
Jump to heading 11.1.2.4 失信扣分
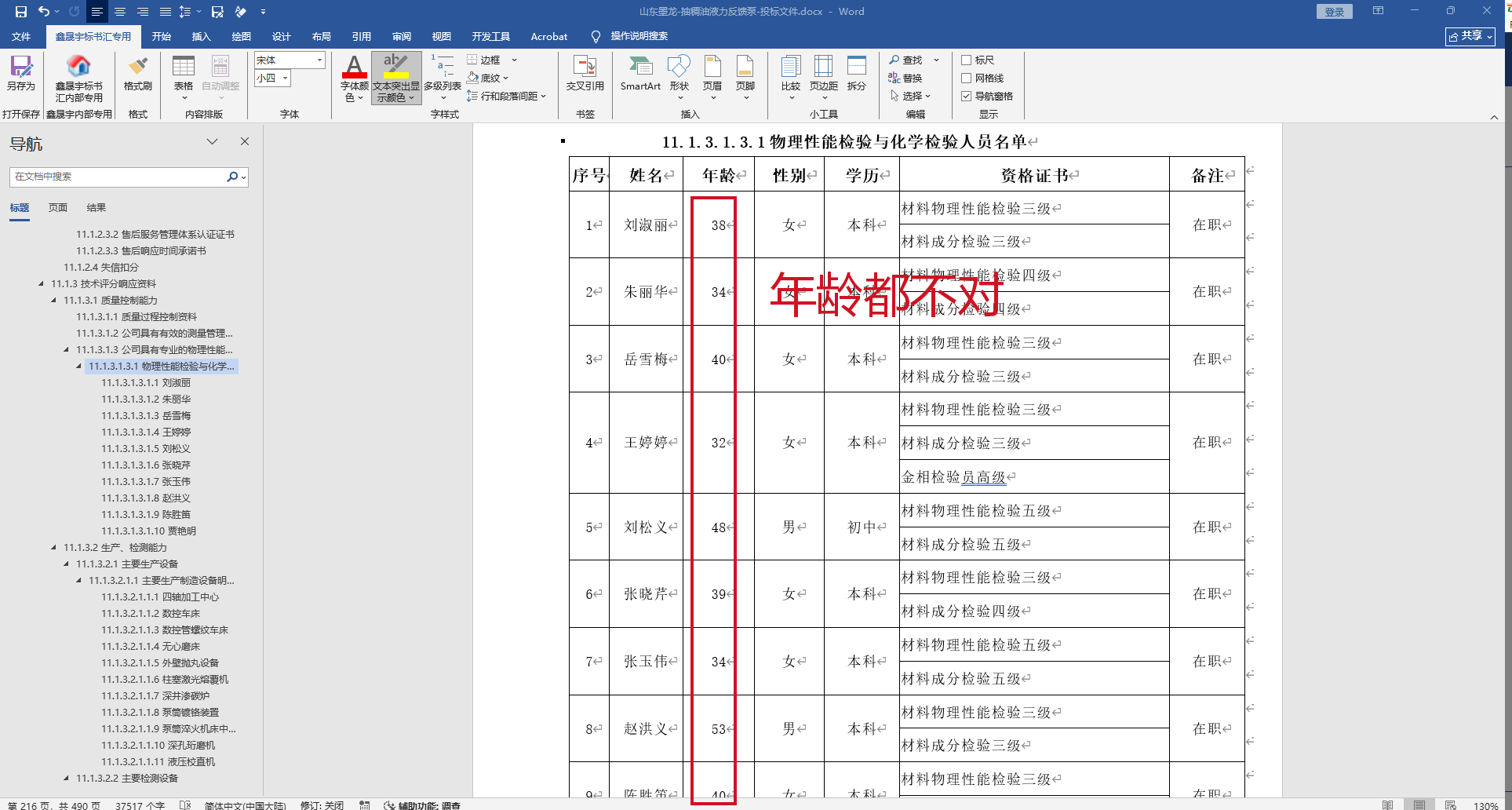tap(101, 268)
